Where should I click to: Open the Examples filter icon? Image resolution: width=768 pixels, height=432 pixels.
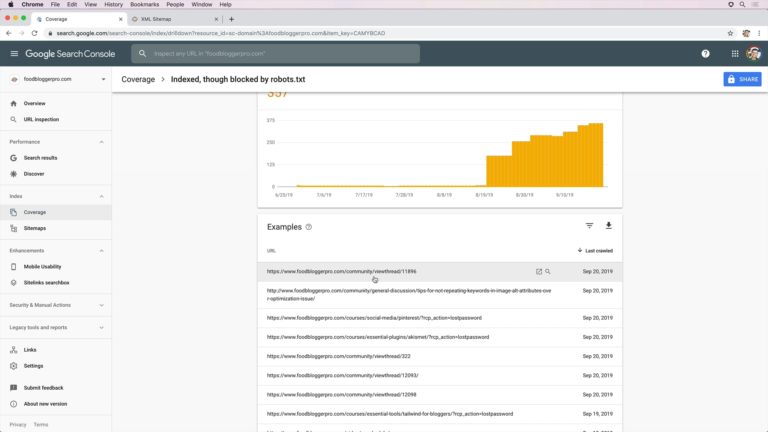[x=589, y=226]
